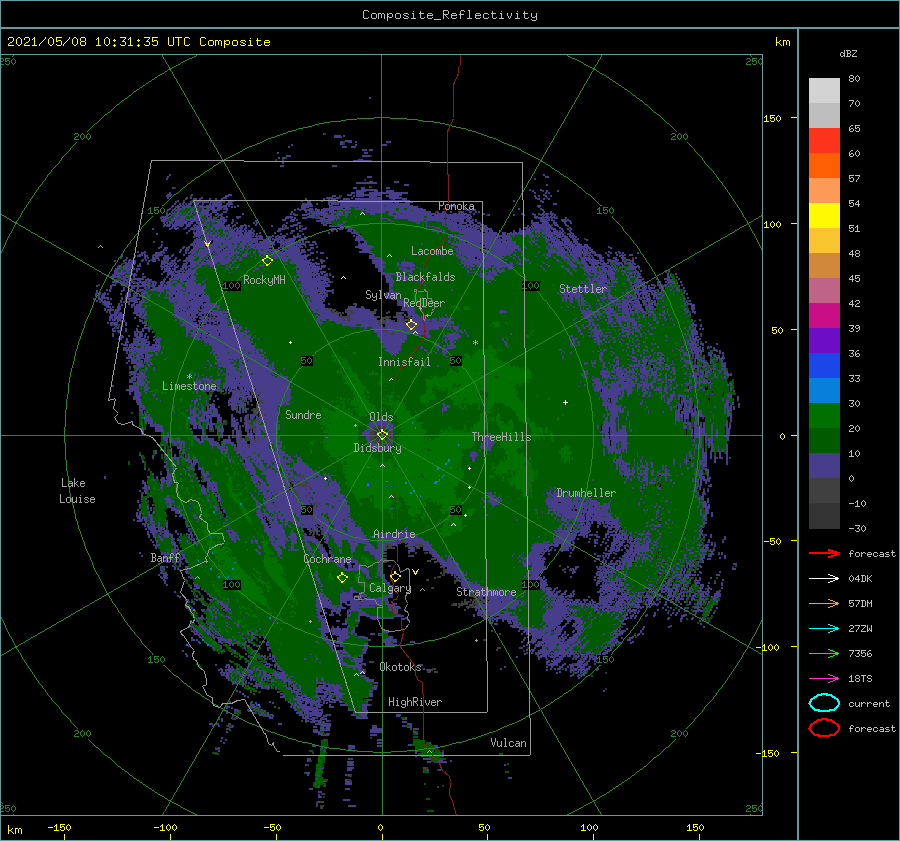Viewport: 900px width, 841px height.
Task: Click the yellow diamond marker below Cochrane
Action: pyautogui.click(x=342, y=578)
